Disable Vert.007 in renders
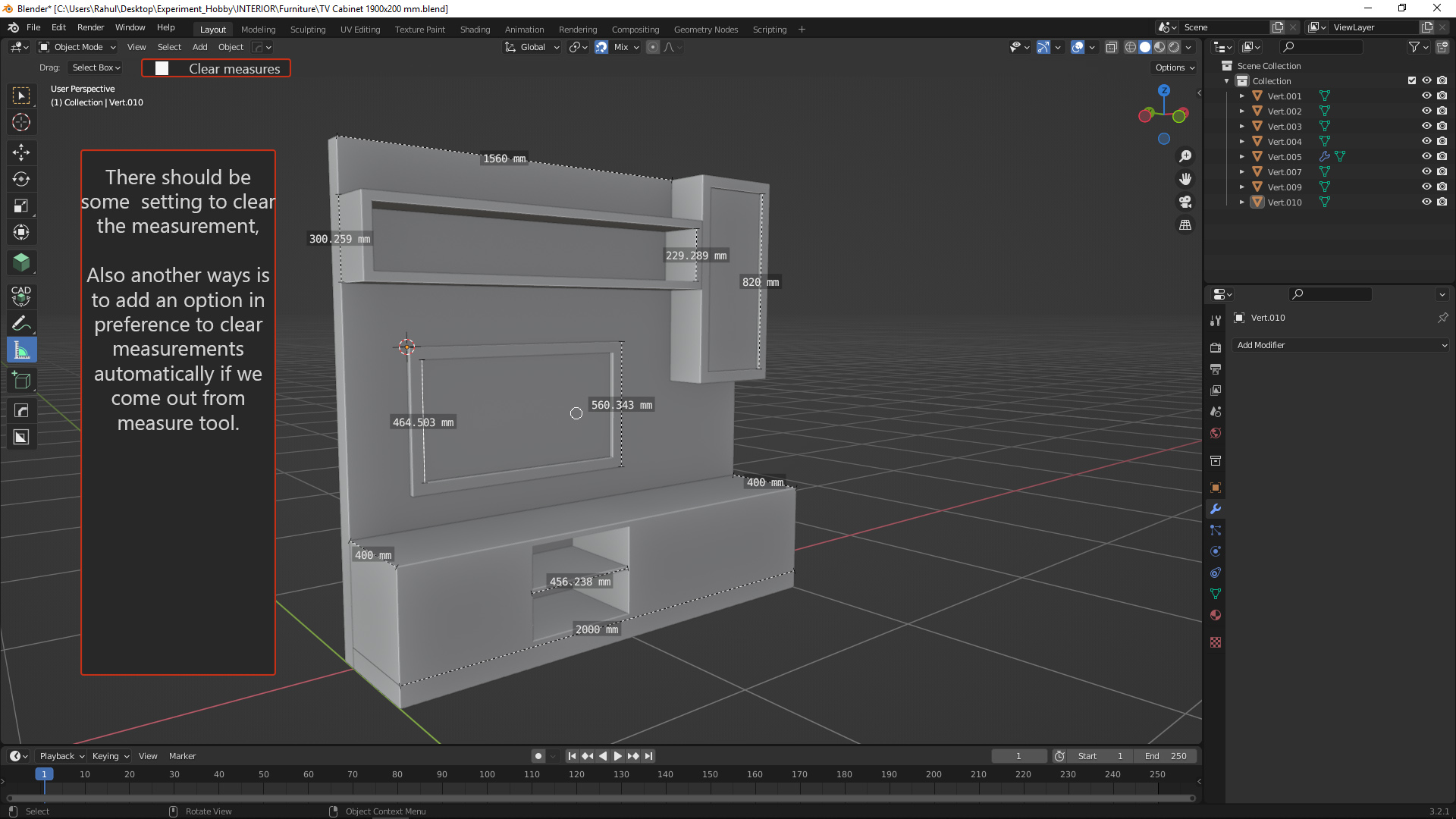 tap(1442, 172)
